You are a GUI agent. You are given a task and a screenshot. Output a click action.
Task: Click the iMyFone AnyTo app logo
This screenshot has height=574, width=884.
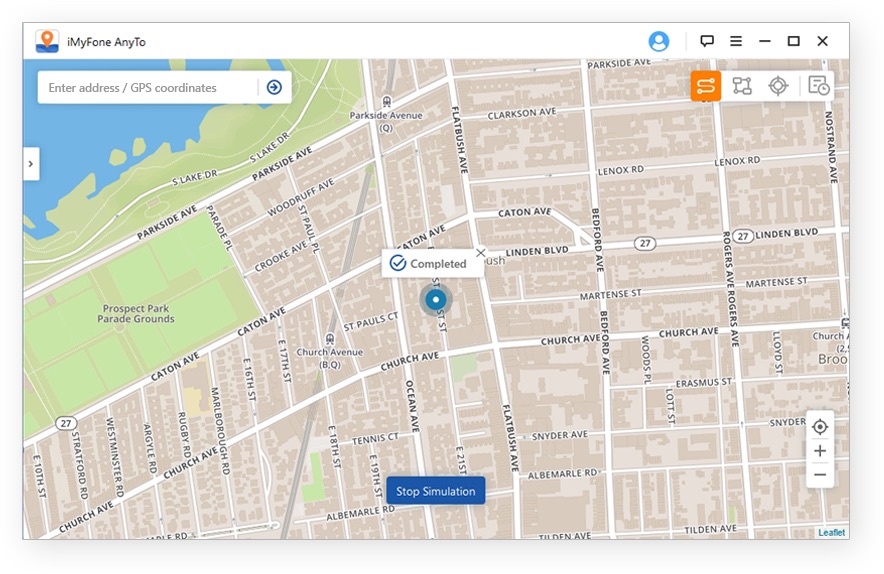[47, 41]
